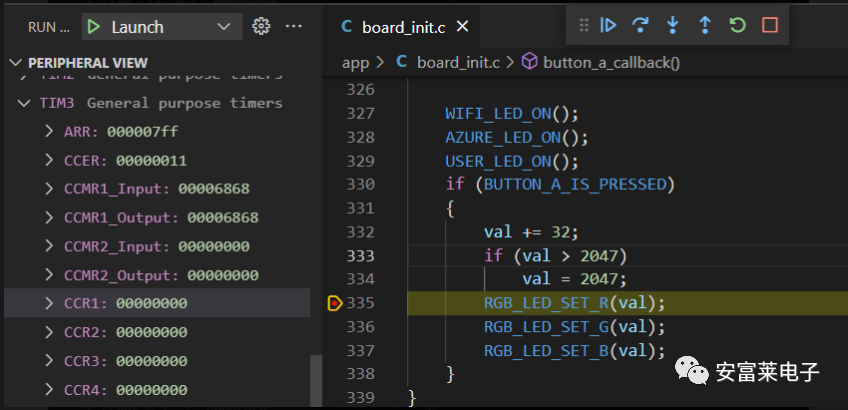848x410 pixels.
Task: Select the CCER value 00000011
Action: click(151, 160)
